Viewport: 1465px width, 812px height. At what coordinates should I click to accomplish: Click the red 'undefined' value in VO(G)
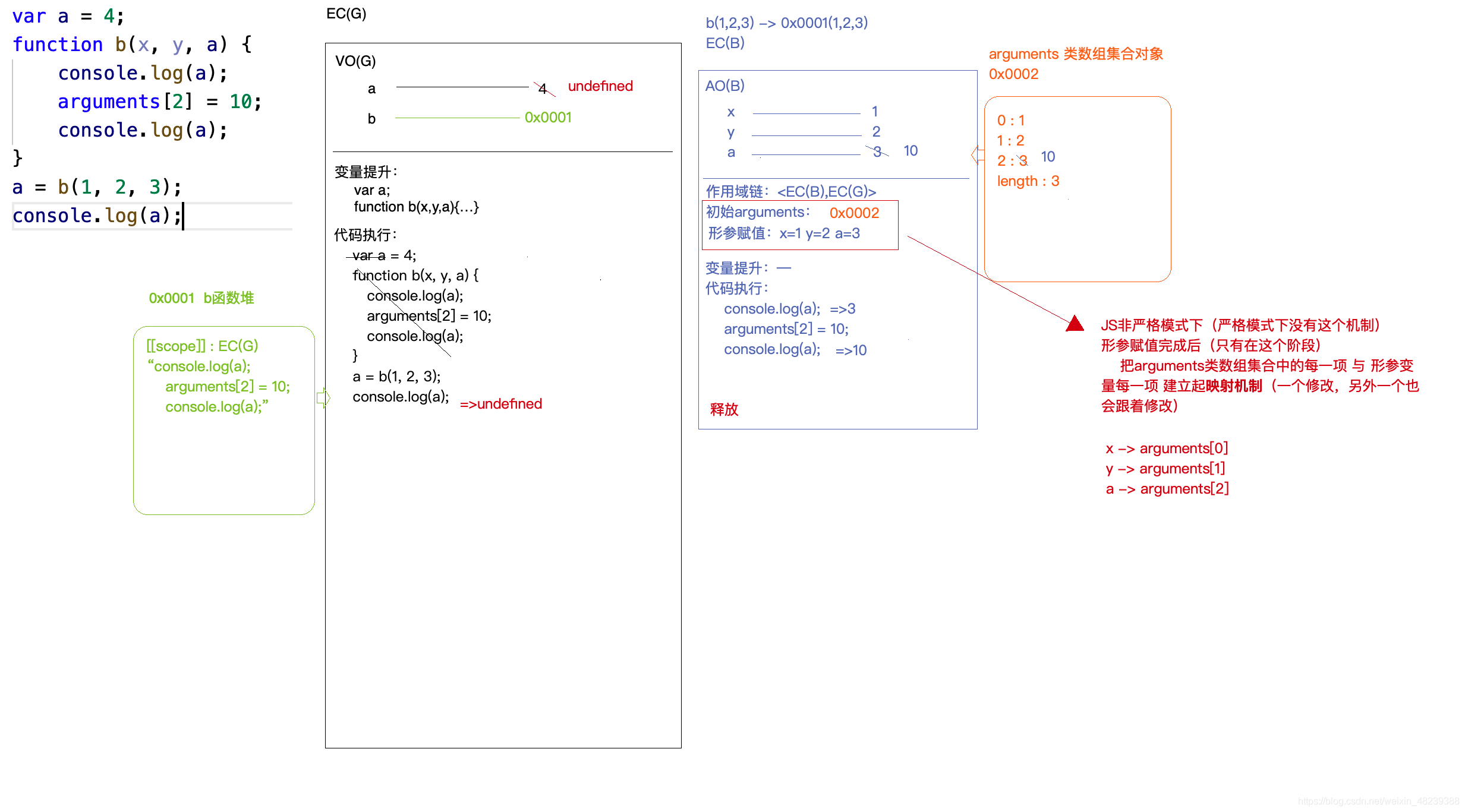point(600,86)
